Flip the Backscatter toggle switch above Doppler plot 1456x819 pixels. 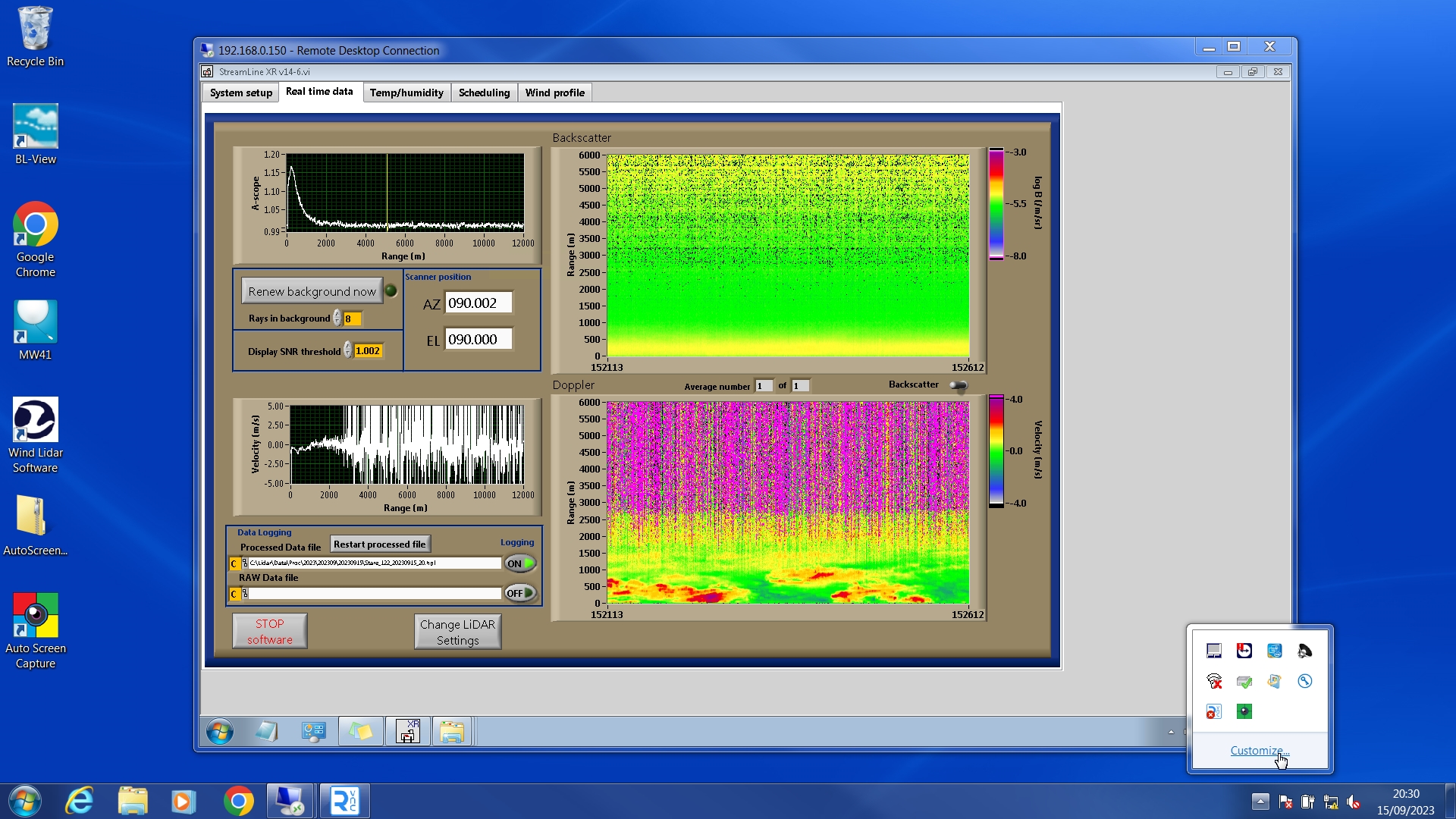(959, 385)
